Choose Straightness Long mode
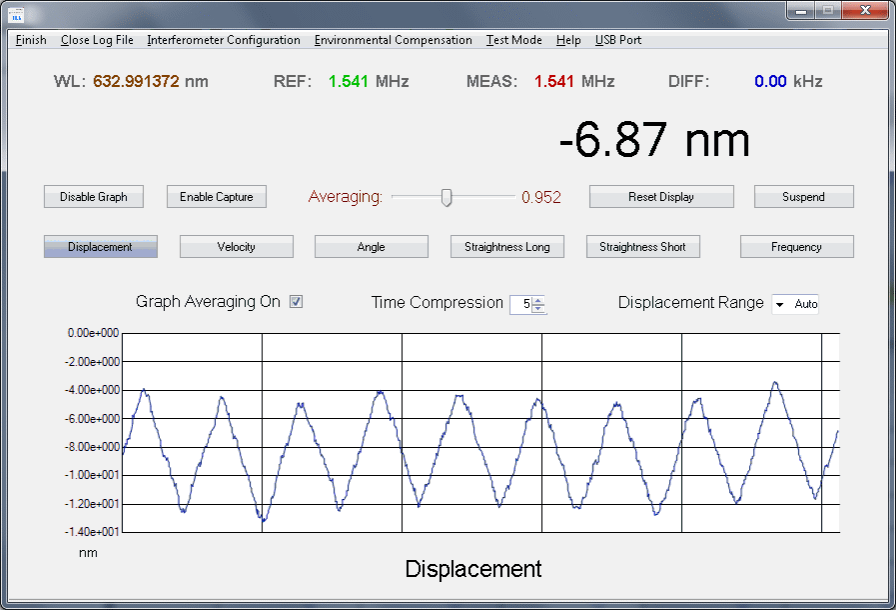Screen dimensions: 896x610 pyautogui.click(x=507, y=247)
